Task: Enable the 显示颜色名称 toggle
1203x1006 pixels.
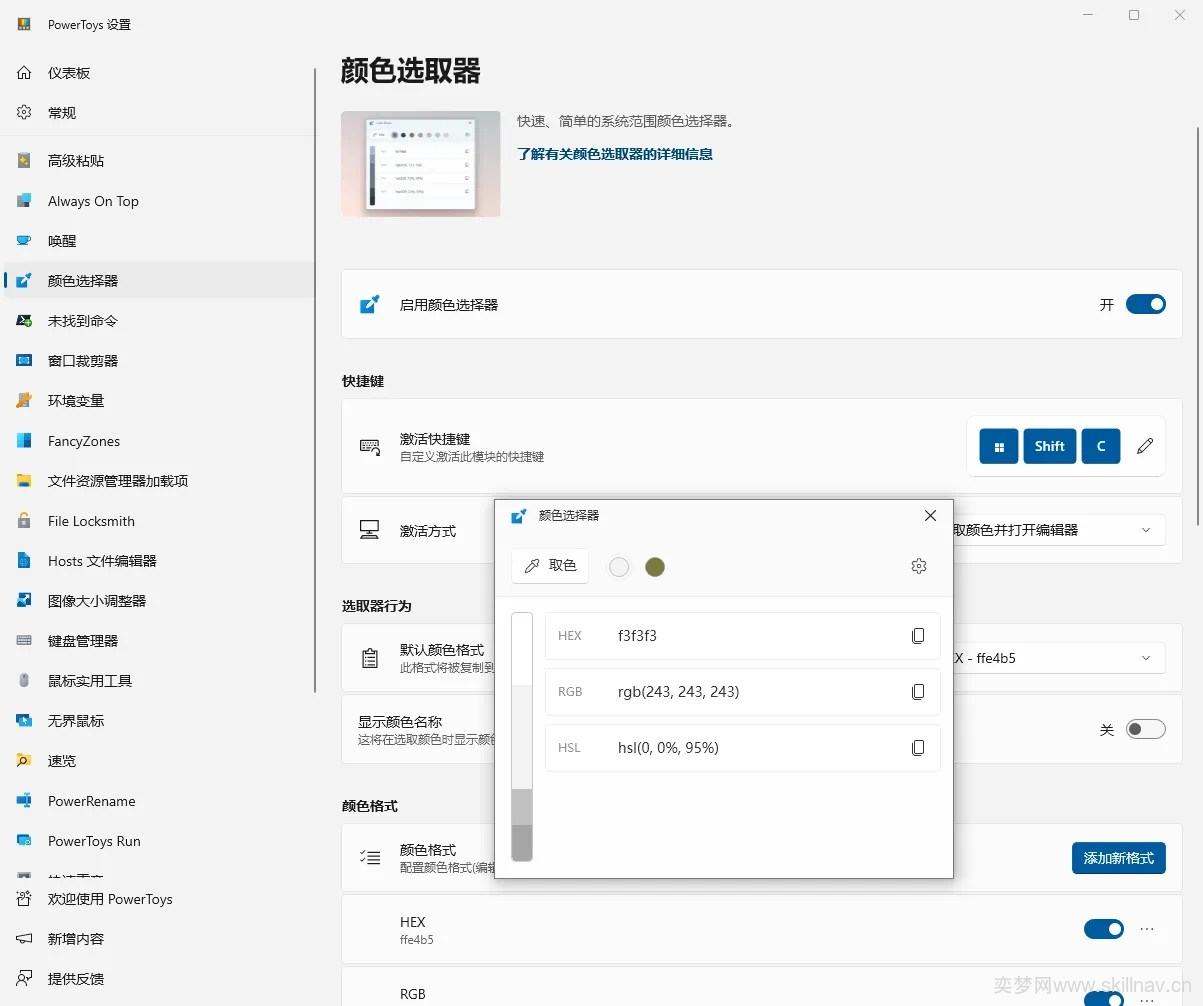Action: tap(1146, 729)
